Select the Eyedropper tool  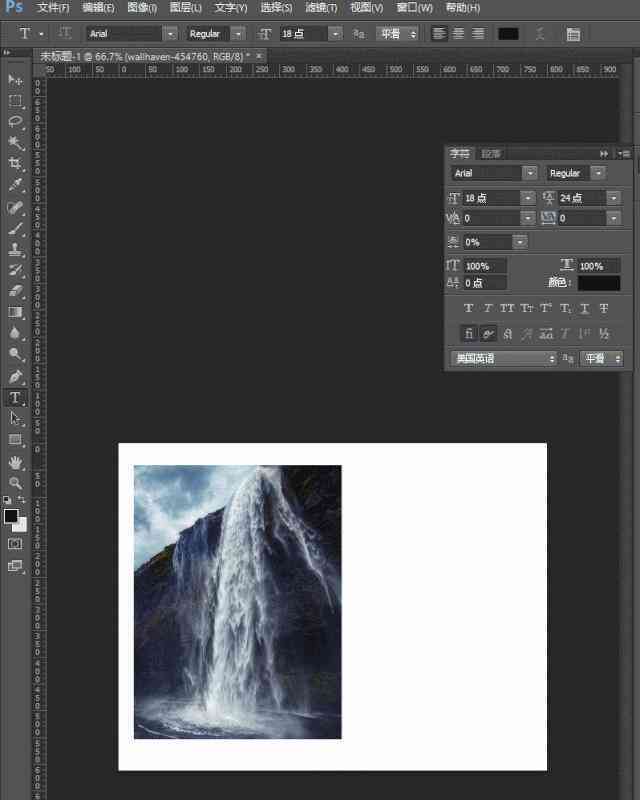[15, 184]
